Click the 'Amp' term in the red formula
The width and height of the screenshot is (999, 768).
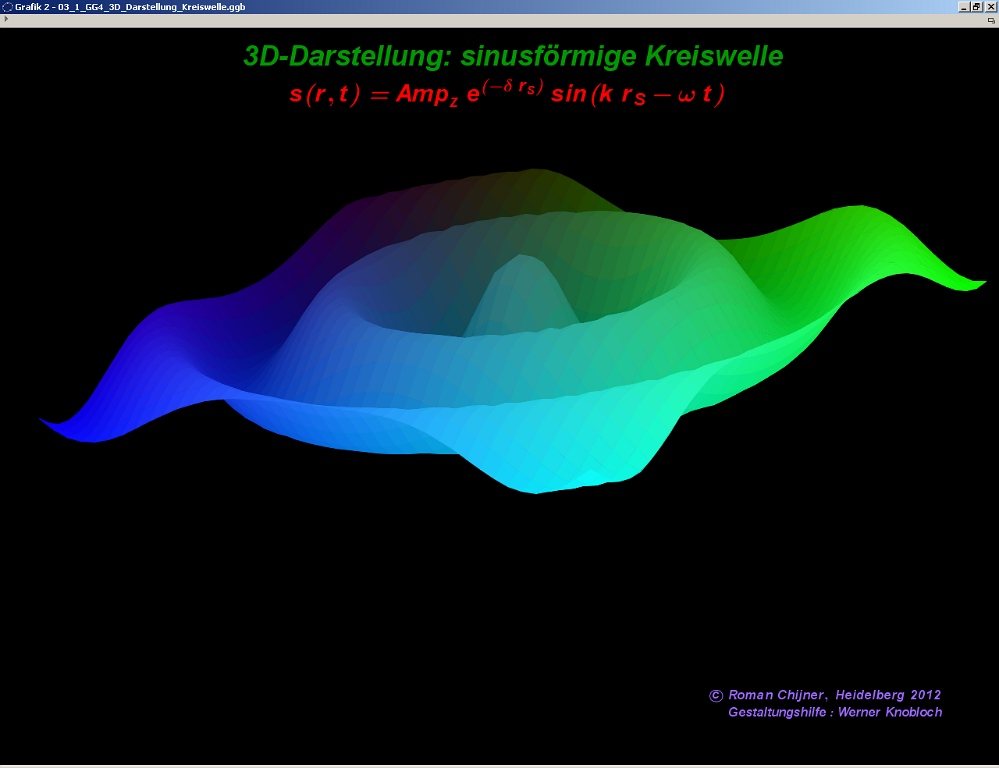422,95
